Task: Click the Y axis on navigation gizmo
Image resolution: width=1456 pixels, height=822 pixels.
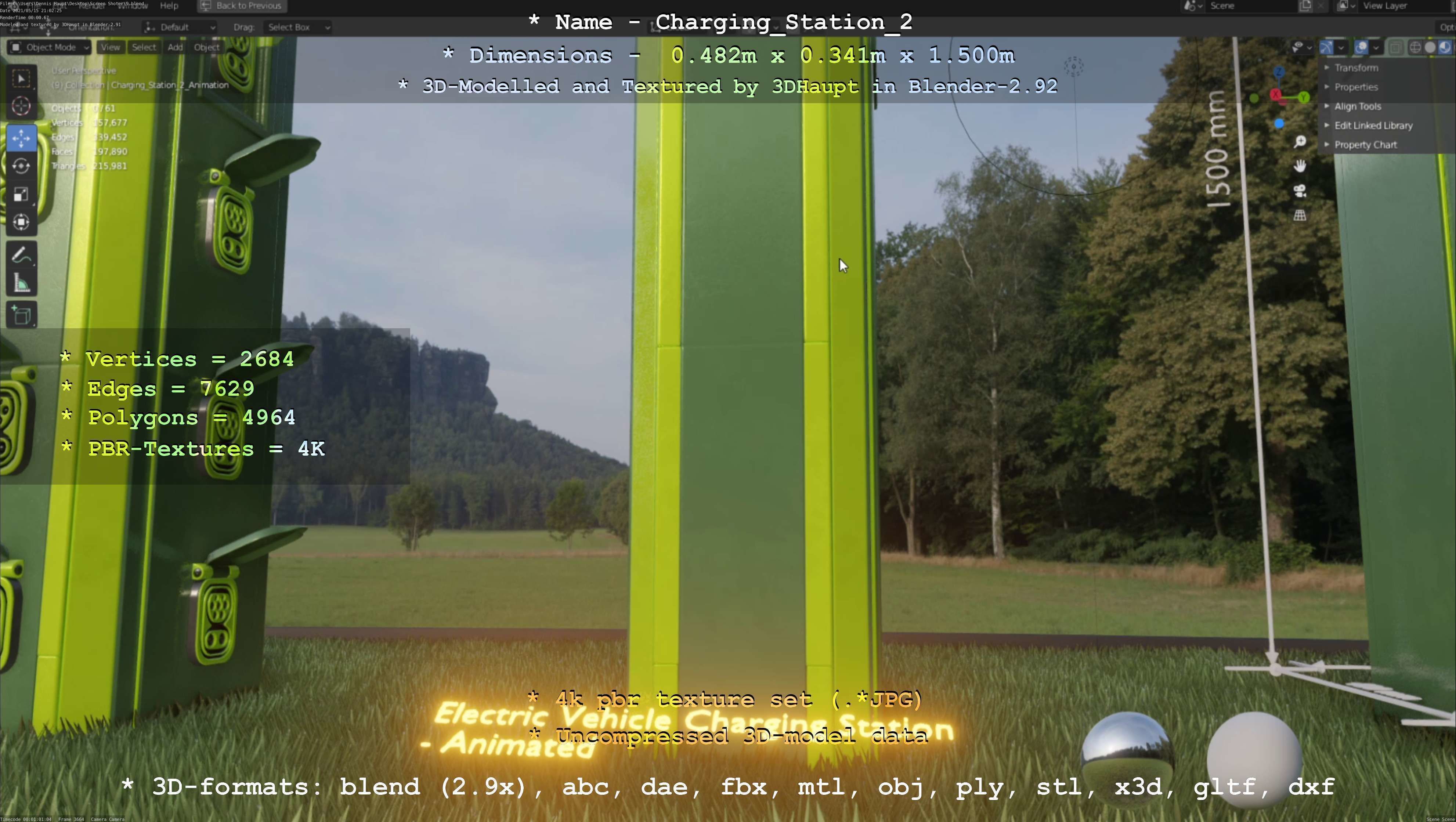Action: coord(1304,98)
